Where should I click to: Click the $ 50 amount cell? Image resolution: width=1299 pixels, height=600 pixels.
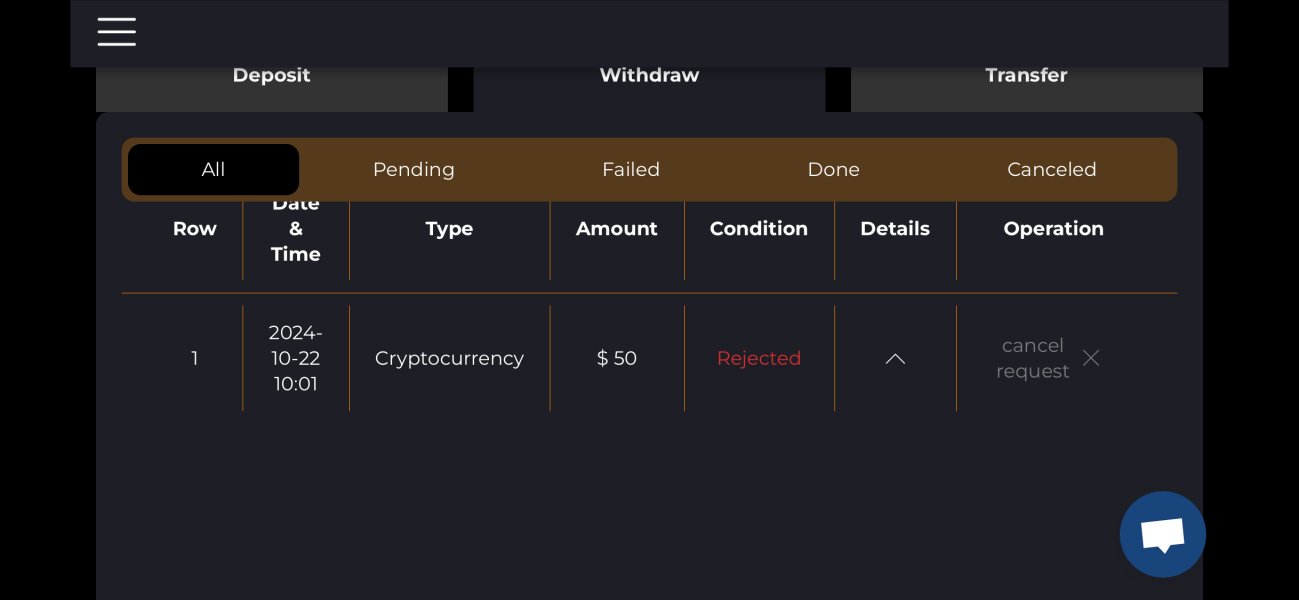pos(617,358)
